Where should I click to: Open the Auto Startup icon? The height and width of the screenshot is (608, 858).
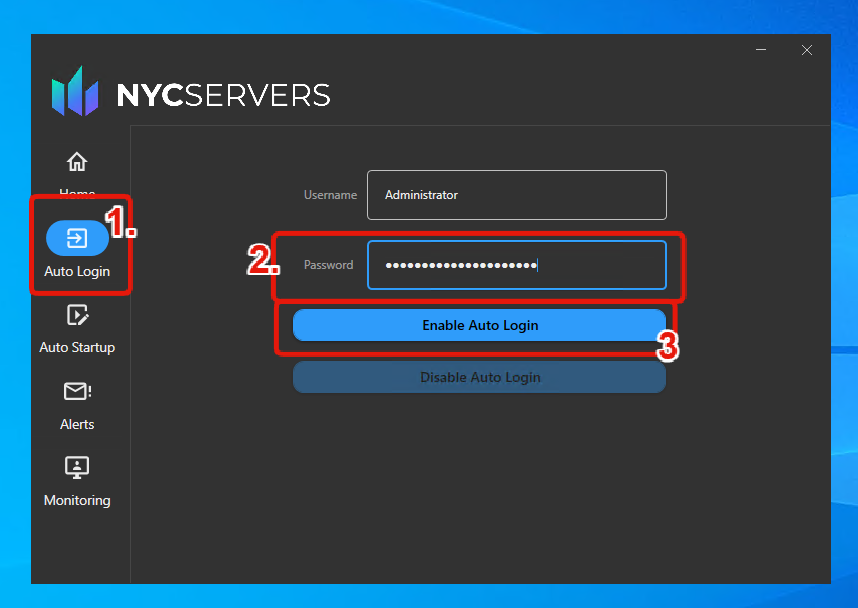[x=77, y=315]
